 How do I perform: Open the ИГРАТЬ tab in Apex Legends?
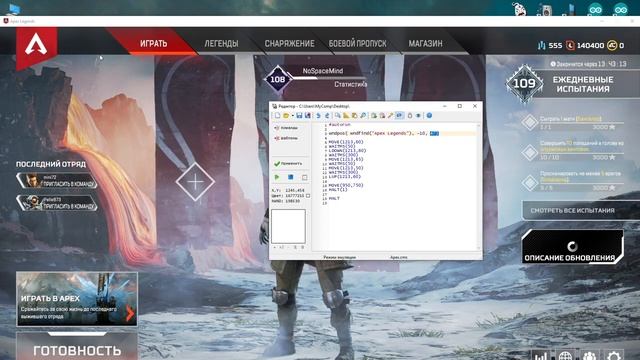coord(153,43)
